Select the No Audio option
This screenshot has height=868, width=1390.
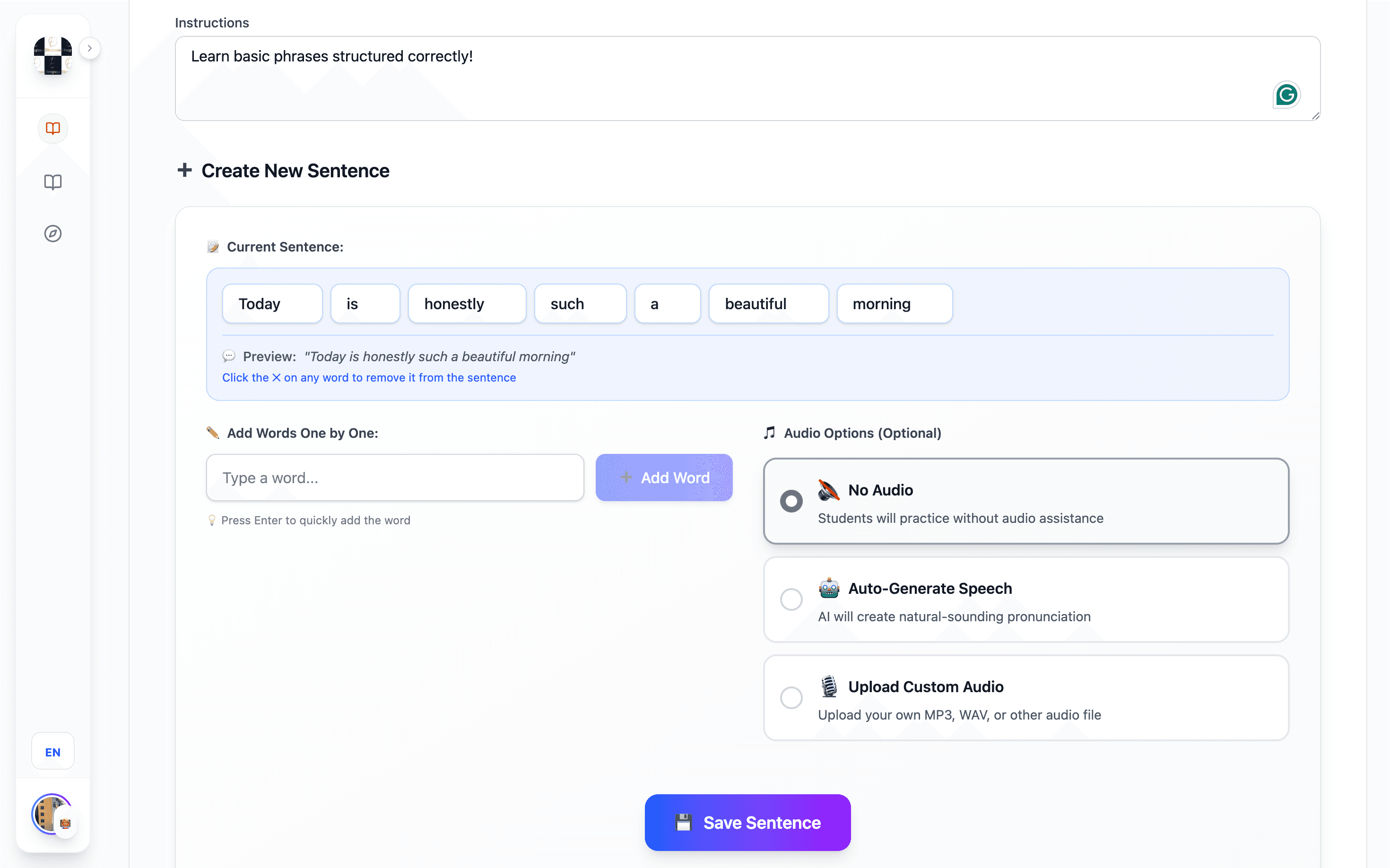pyautogui.click(x=791, y=501)
